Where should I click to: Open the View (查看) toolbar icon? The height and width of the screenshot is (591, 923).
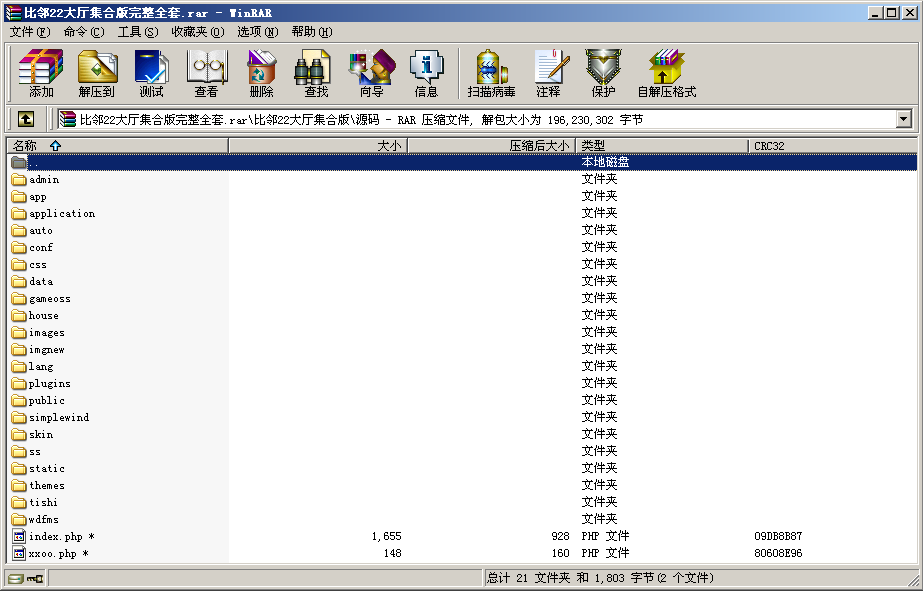click(206, 73)
